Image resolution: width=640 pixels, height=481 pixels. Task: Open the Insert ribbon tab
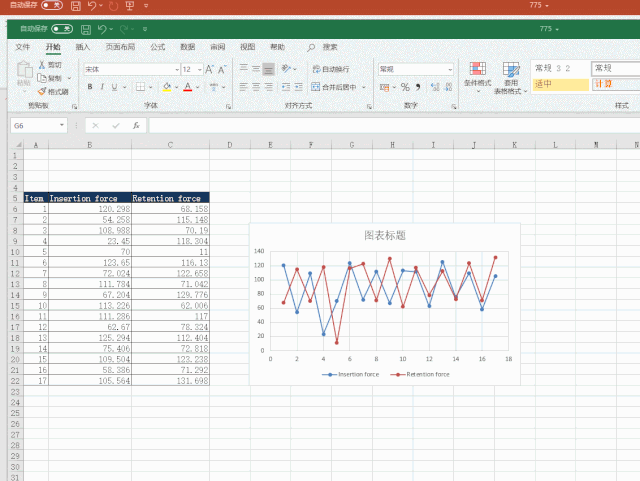pyautogui.click(x=83, y=47)
